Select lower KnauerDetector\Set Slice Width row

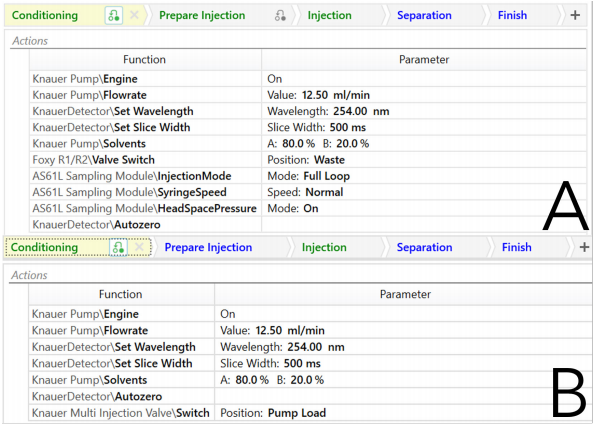tap(311, 363)
